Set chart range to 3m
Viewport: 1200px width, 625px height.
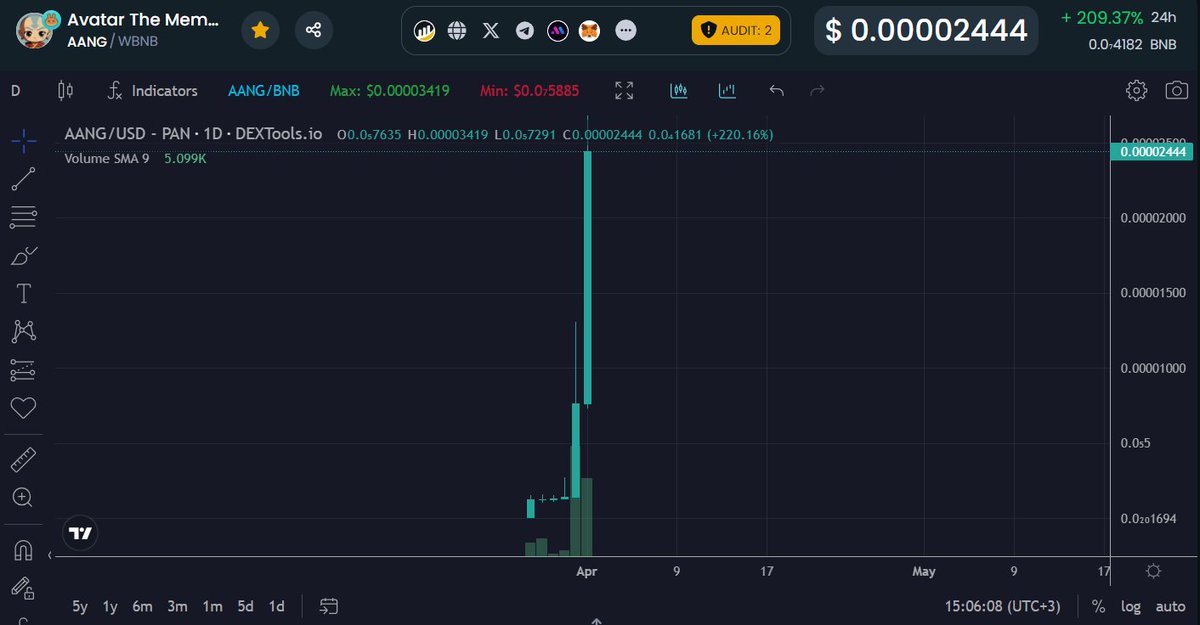tap(177, 606)
